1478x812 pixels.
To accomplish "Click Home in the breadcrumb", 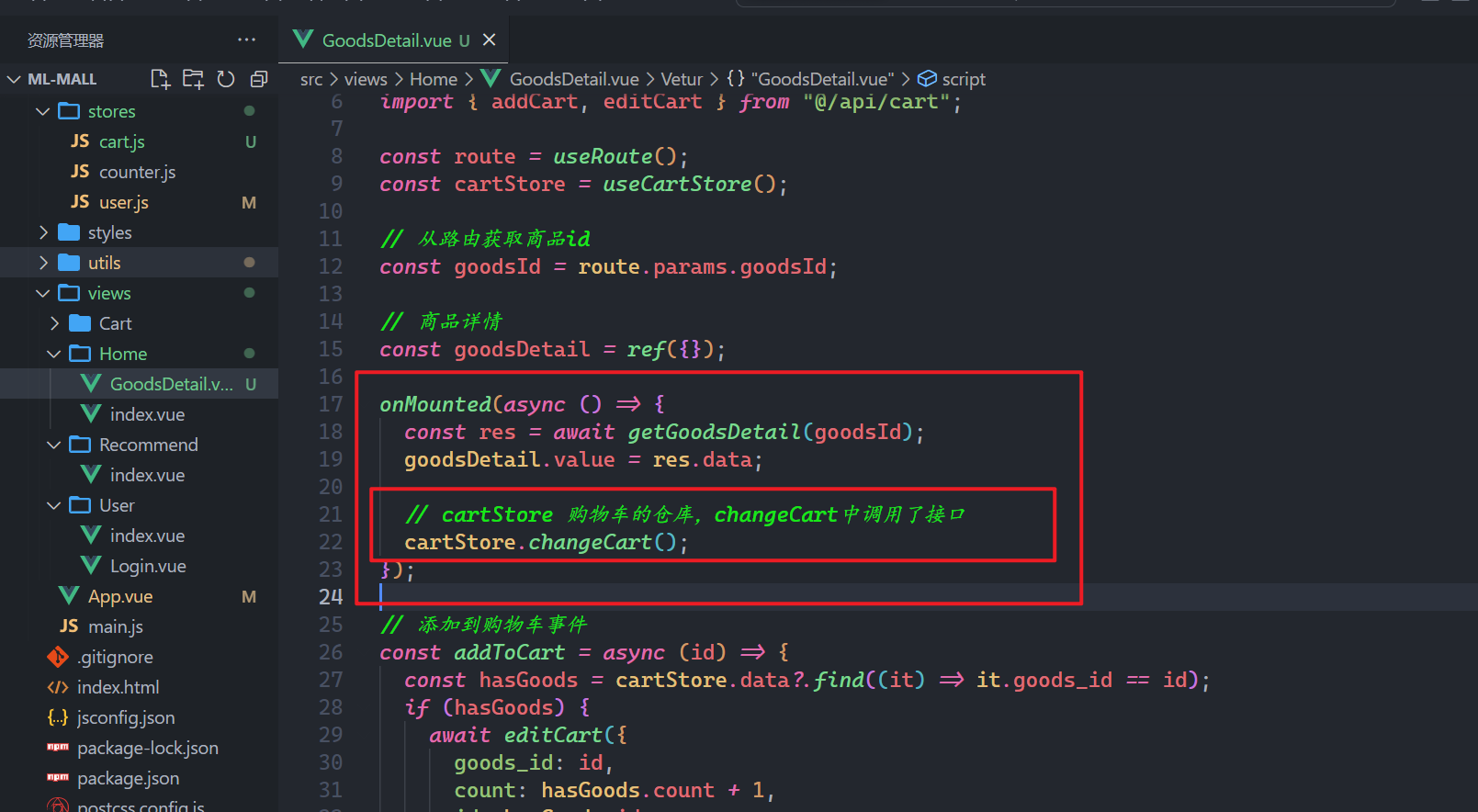I will [x=434, y=80].
